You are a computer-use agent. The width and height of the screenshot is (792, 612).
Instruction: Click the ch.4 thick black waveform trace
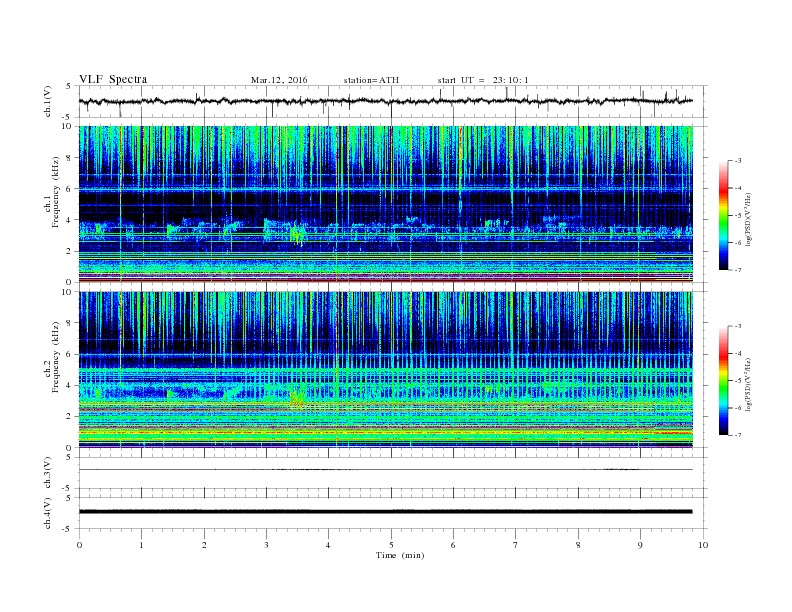[x=386, y=512]
